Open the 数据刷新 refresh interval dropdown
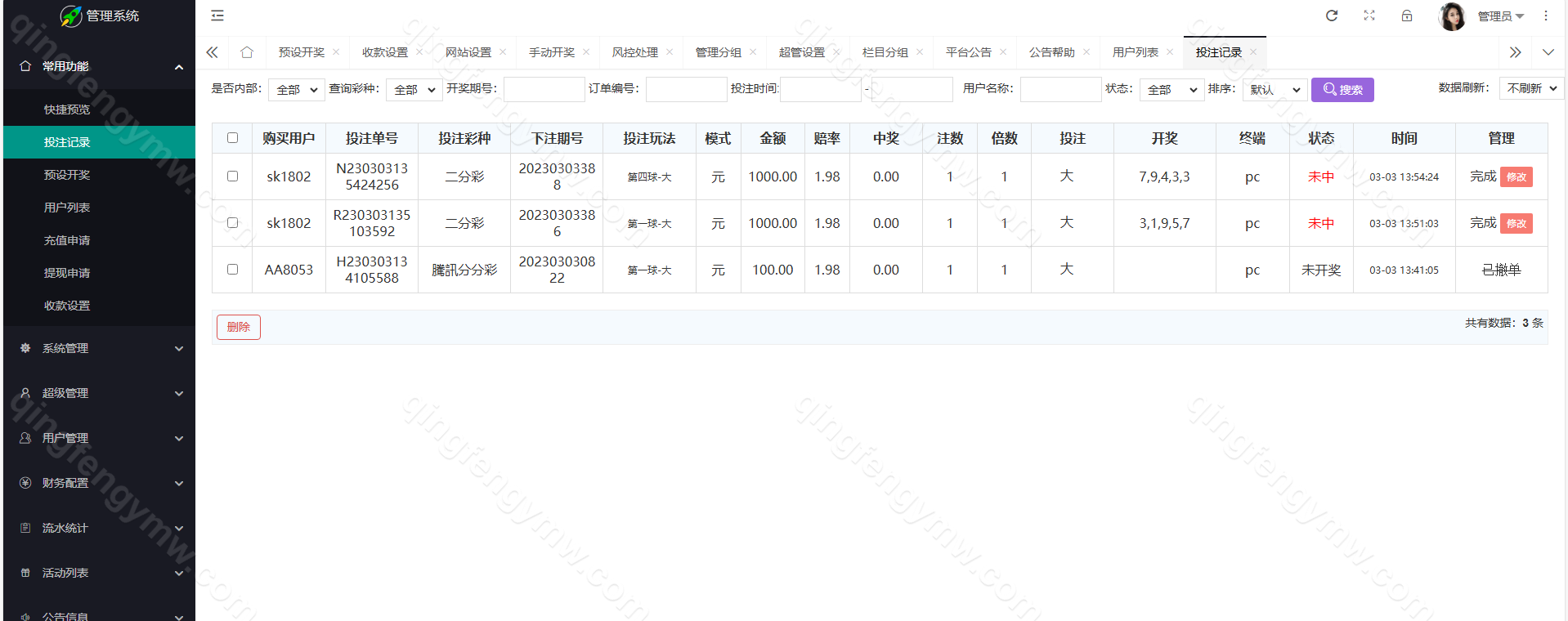The height and width of the screenshot is (621, 1568). click(x=1531, y=88)
